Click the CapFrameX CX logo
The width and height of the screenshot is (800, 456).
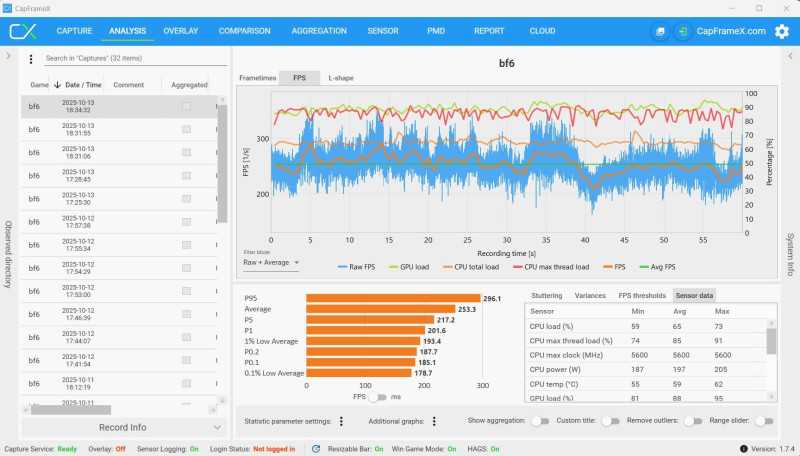click(x=23, y=31)
